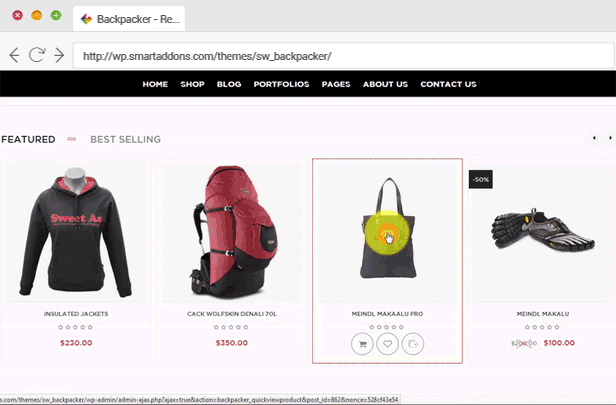Show previous products with left carousel arrow
This screenshot has height=405, width=616.
click(594, 138)
